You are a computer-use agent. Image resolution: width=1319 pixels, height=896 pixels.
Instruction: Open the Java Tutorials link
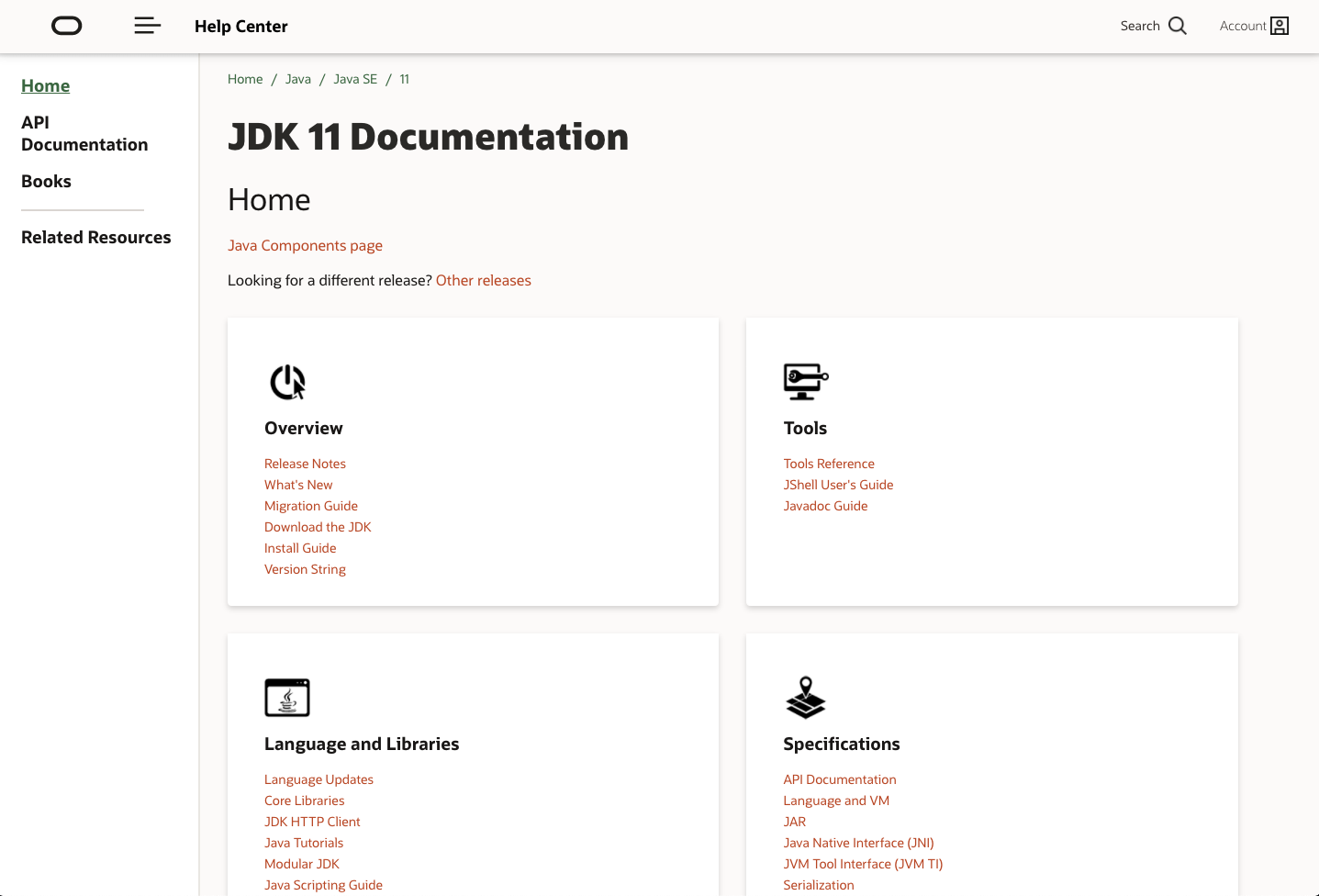(x=304, y=843)
